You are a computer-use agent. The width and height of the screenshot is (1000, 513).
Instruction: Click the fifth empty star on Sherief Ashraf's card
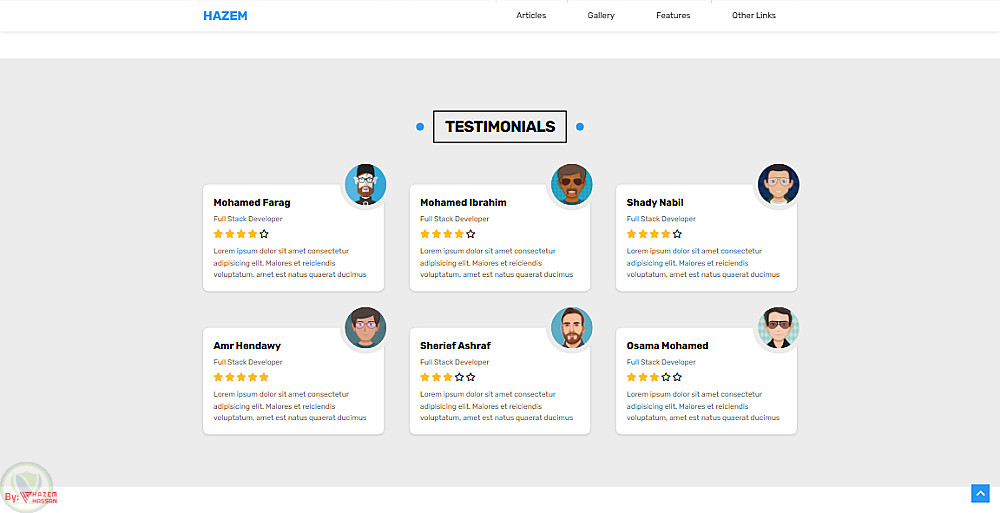click(x=471, y=377)
